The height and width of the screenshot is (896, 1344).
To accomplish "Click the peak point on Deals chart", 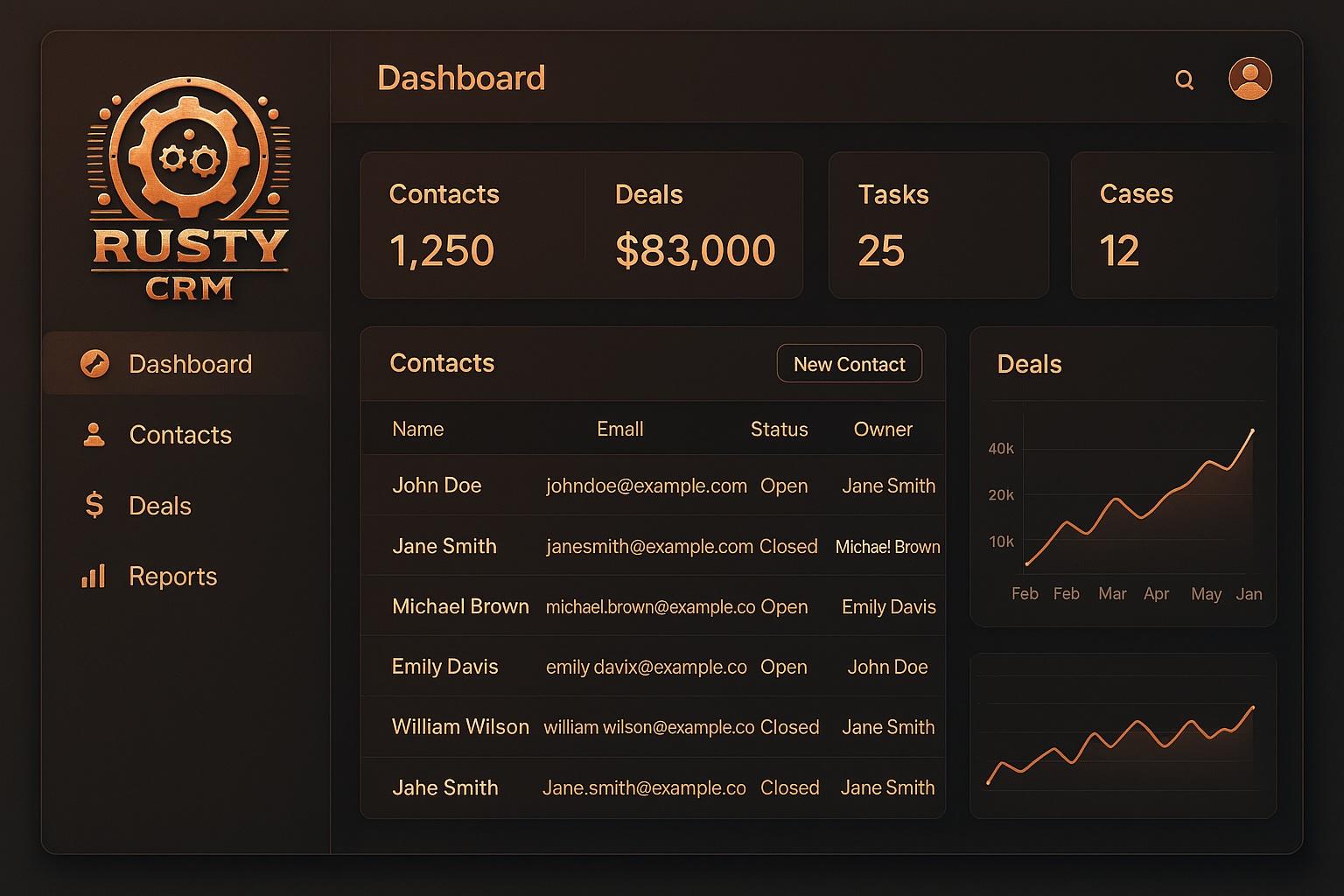I will [1252, 430].
